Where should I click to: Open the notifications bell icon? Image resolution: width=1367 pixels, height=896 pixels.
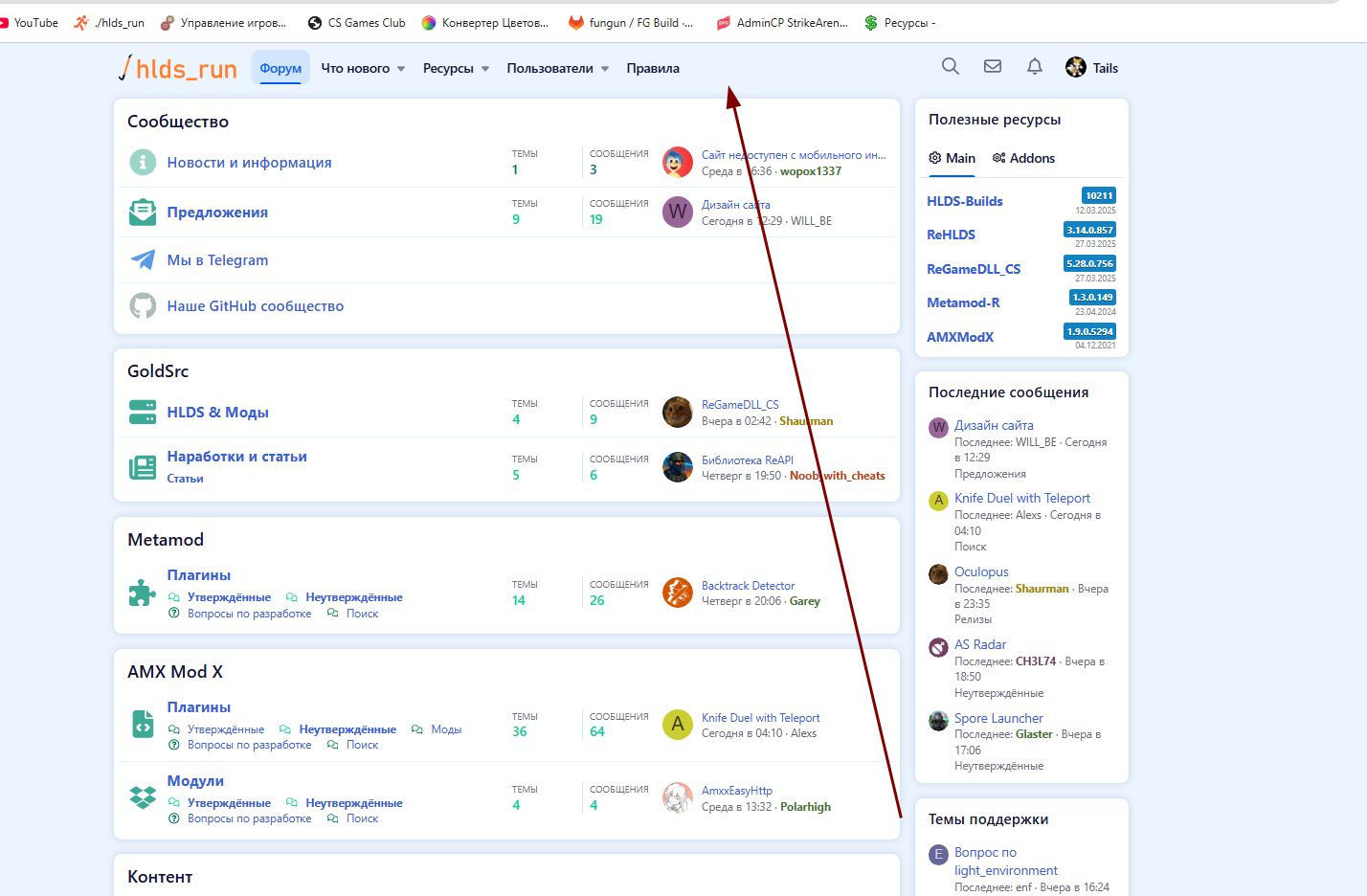click(x=1035, y=66)
